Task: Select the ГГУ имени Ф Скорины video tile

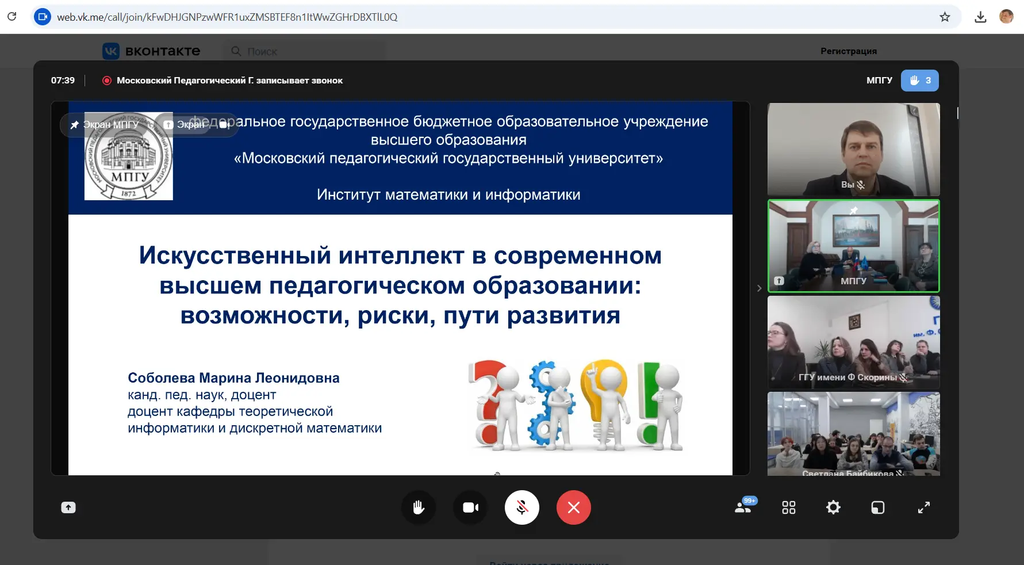Action: (853, 340)
